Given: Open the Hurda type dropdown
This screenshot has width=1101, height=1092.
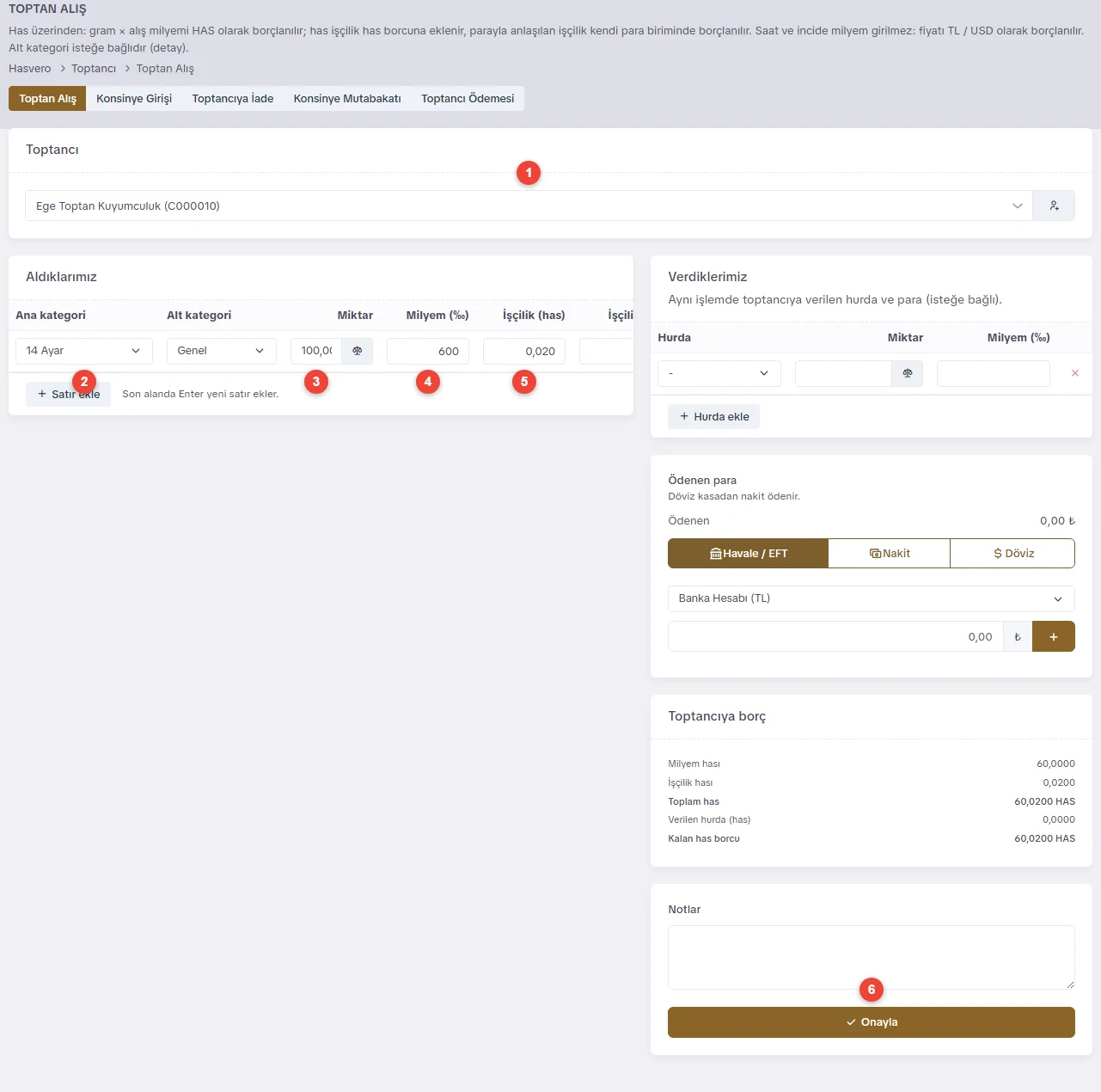Looking at the screenshot, I should tap(719, 373).
